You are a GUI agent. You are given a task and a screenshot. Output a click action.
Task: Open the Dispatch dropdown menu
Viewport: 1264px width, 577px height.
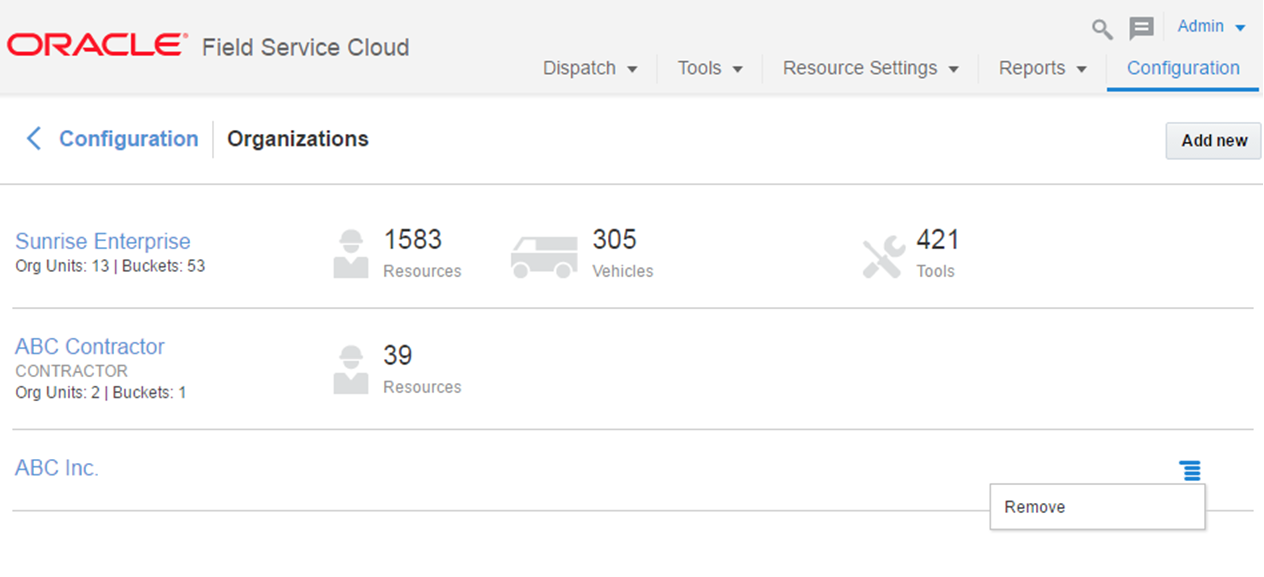590,68
